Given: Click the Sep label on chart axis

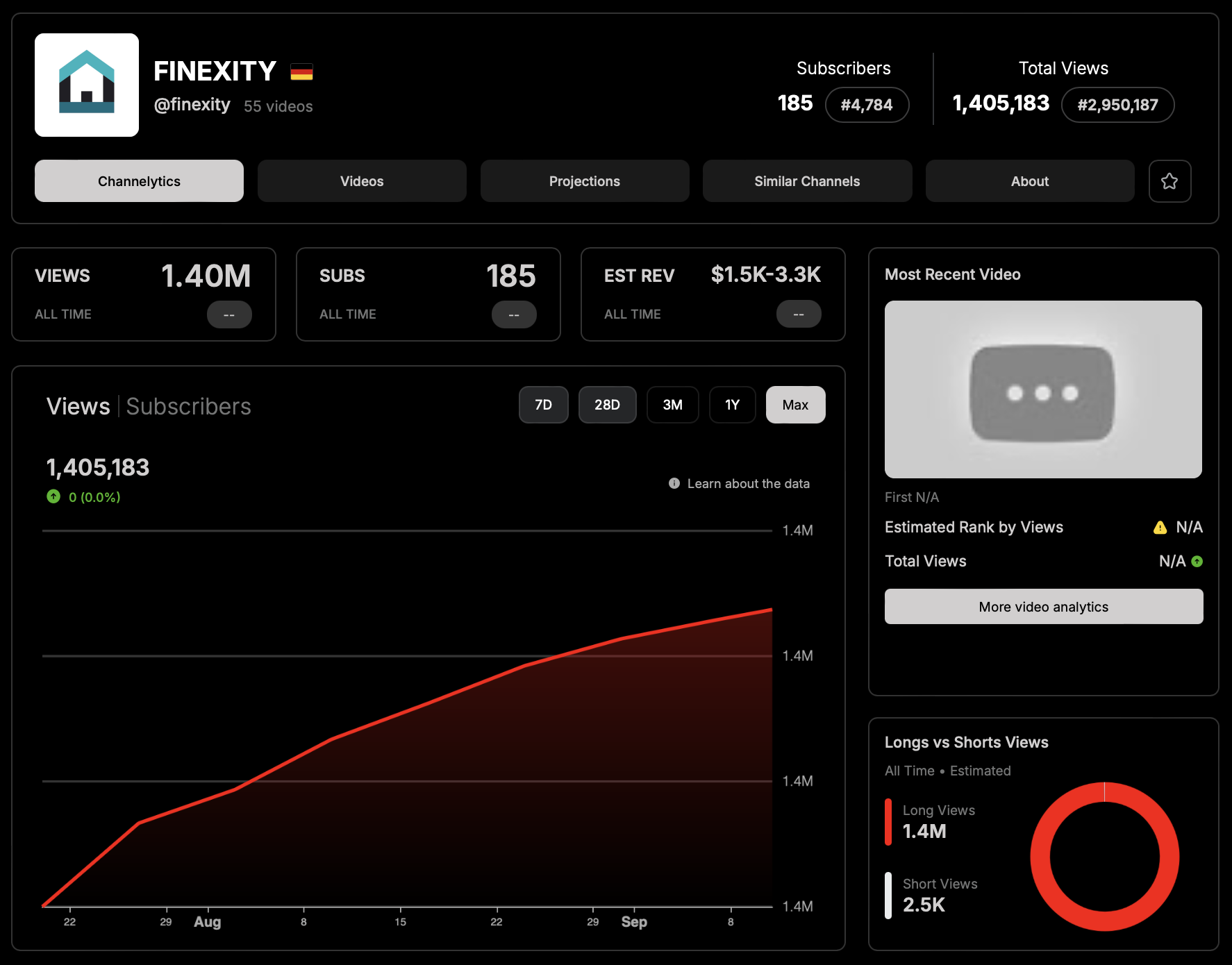Looking at the screenshot, I should click(x=634, y=922).
